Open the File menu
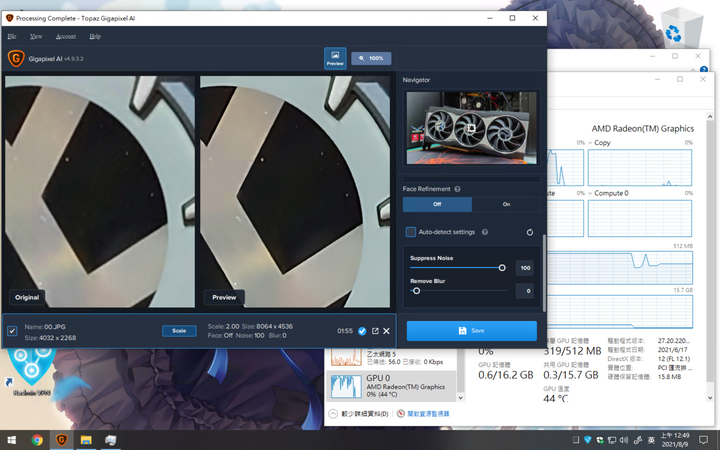 [x=12, y=36]
